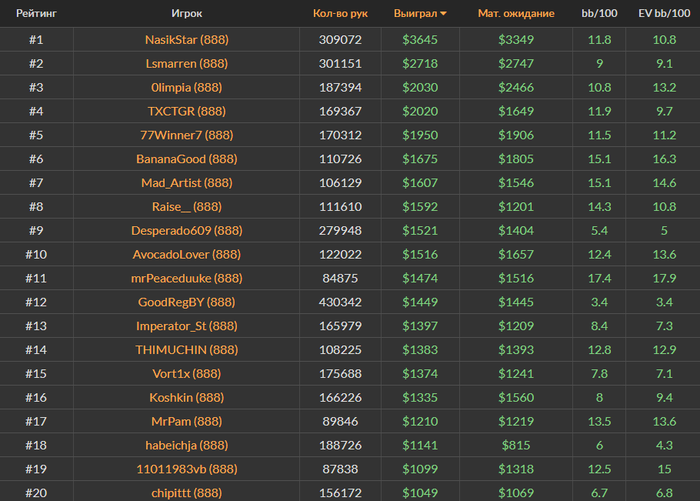Select Desperado609 (888) player name
The image size is (700, 501).
[x=187, y=230]
